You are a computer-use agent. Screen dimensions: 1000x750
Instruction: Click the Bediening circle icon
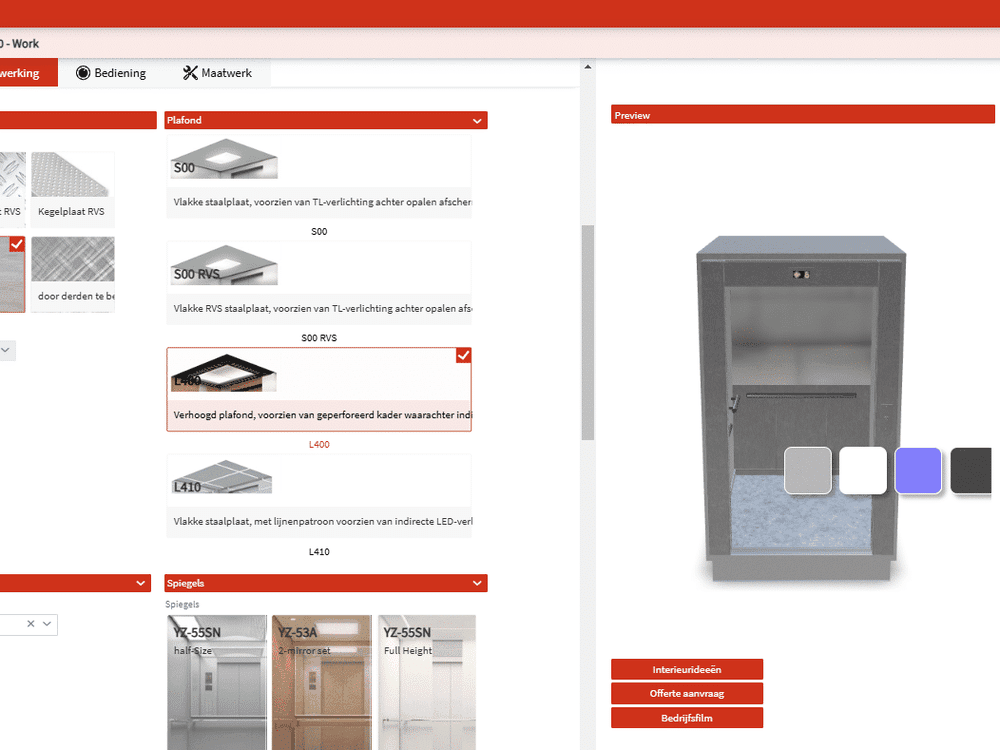coord(83,73)
